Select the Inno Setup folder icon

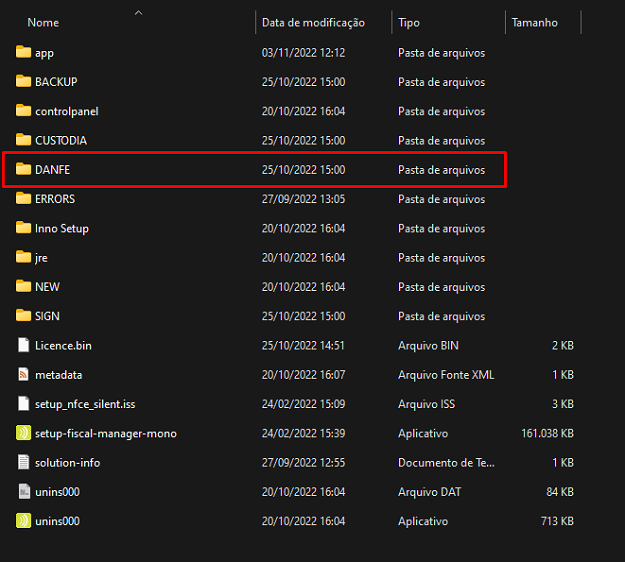coord(23,228)
